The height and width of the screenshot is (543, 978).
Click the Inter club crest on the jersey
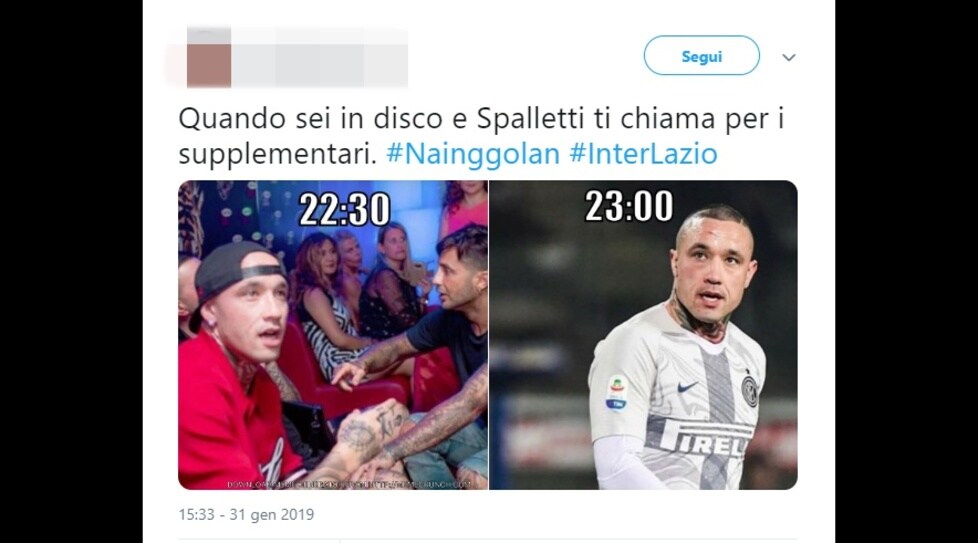750,391
